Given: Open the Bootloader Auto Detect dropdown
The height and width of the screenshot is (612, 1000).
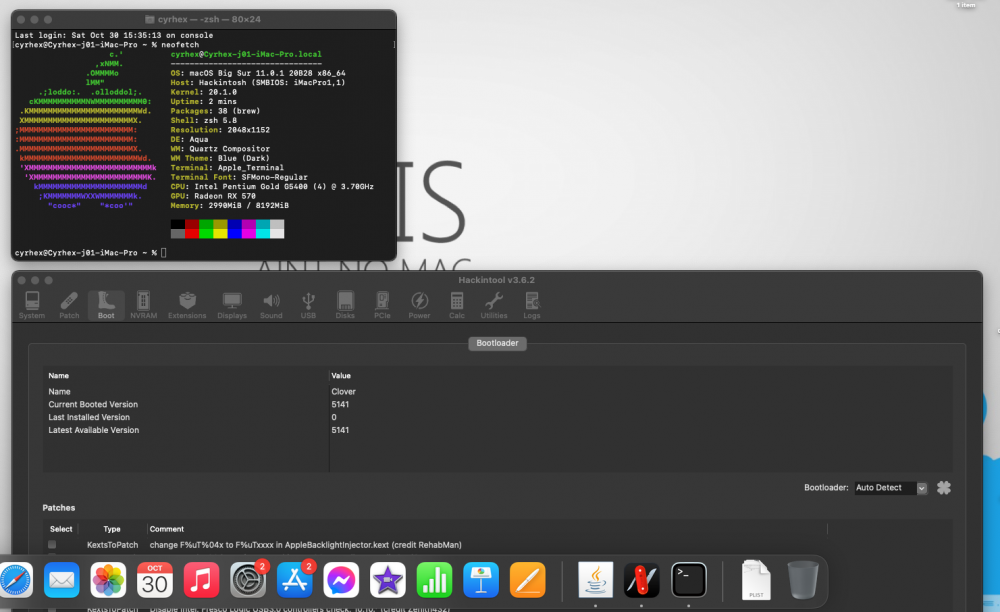Looking at the screenshot, I should click(891, 488).
